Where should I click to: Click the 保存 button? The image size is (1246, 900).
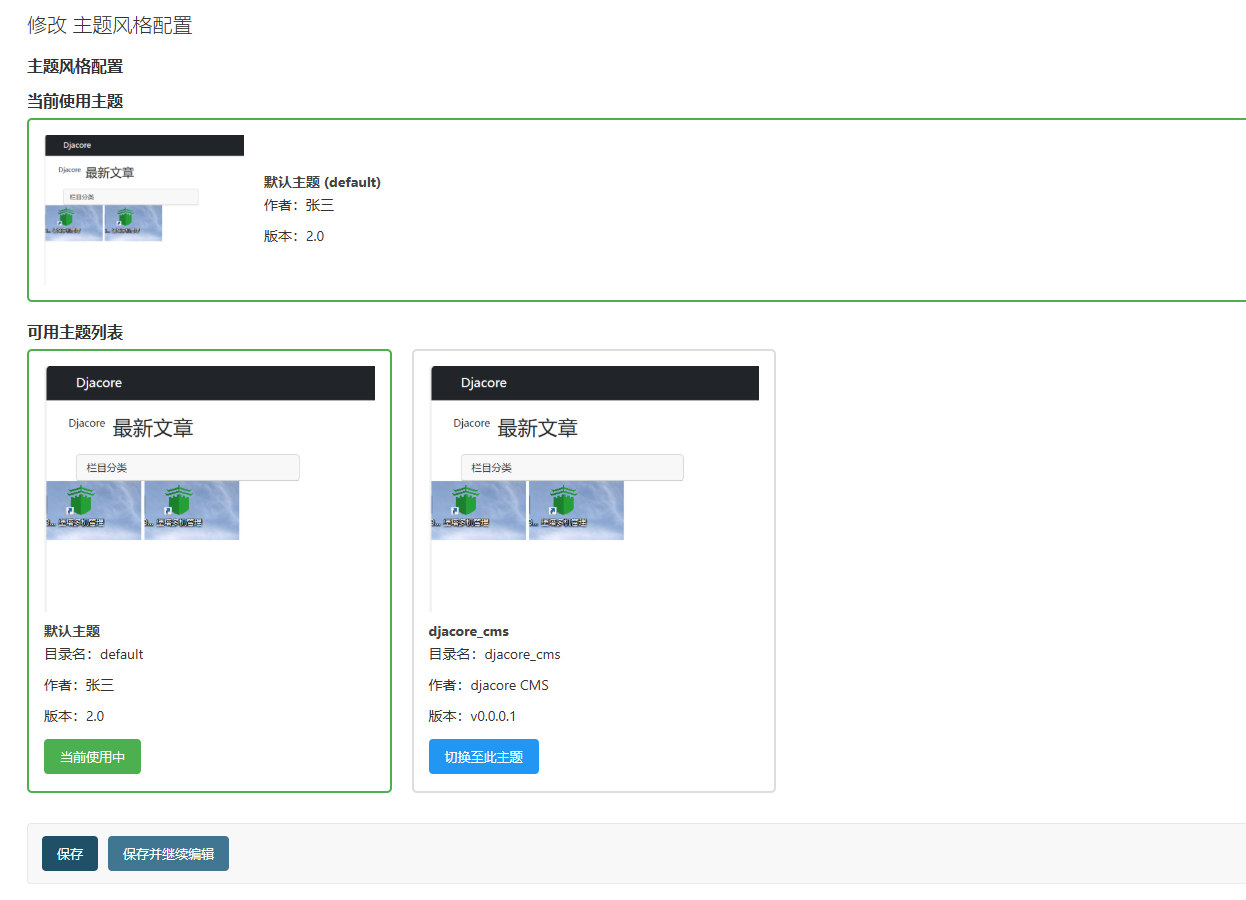coord(70,854)
